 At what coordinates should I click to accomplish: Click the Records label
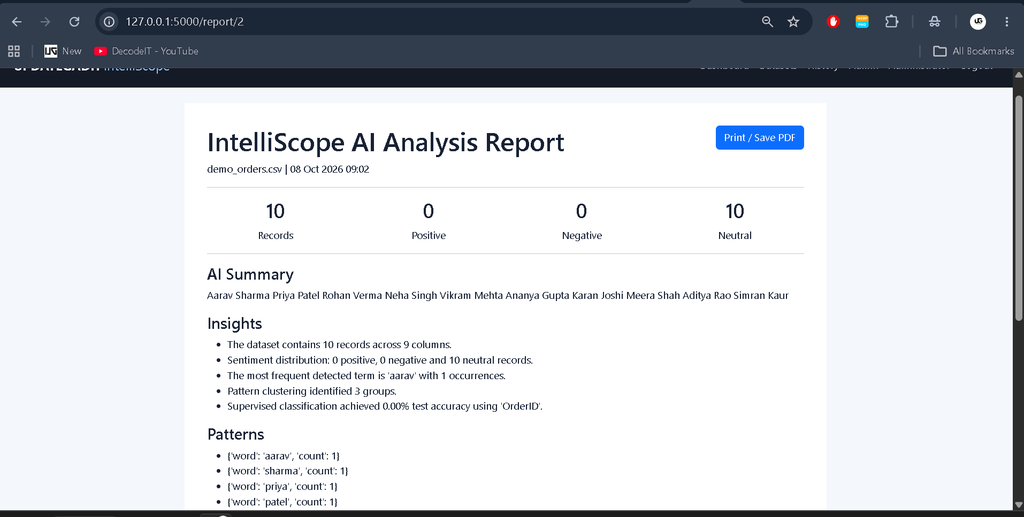(x=276, y=236)
